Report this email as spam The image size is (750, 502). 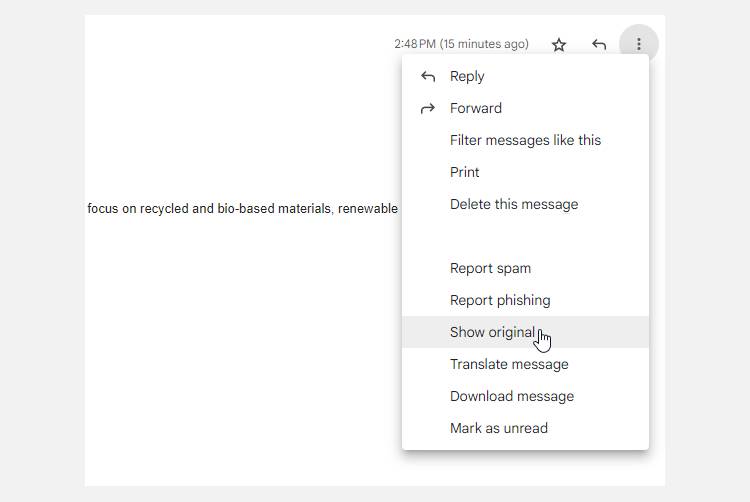pos(490,268)
